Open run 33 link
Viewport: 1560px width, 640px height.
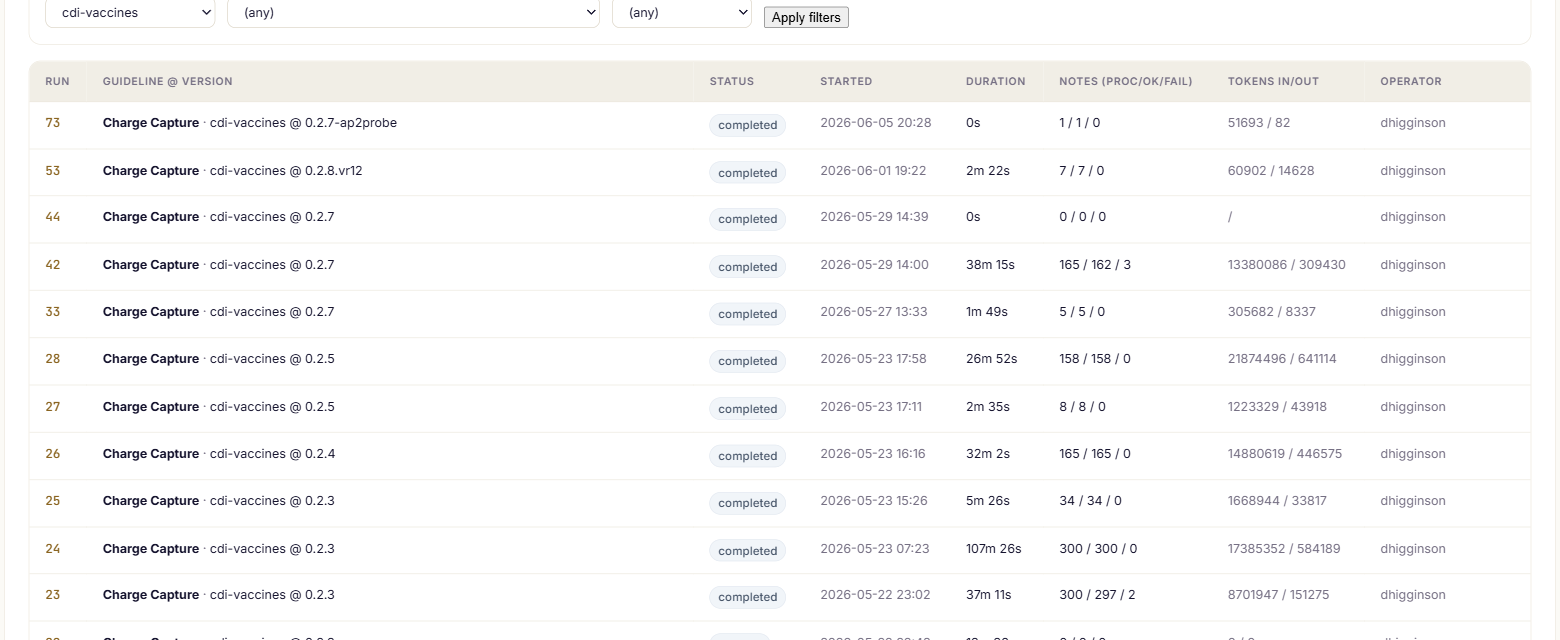pos(53,312)
